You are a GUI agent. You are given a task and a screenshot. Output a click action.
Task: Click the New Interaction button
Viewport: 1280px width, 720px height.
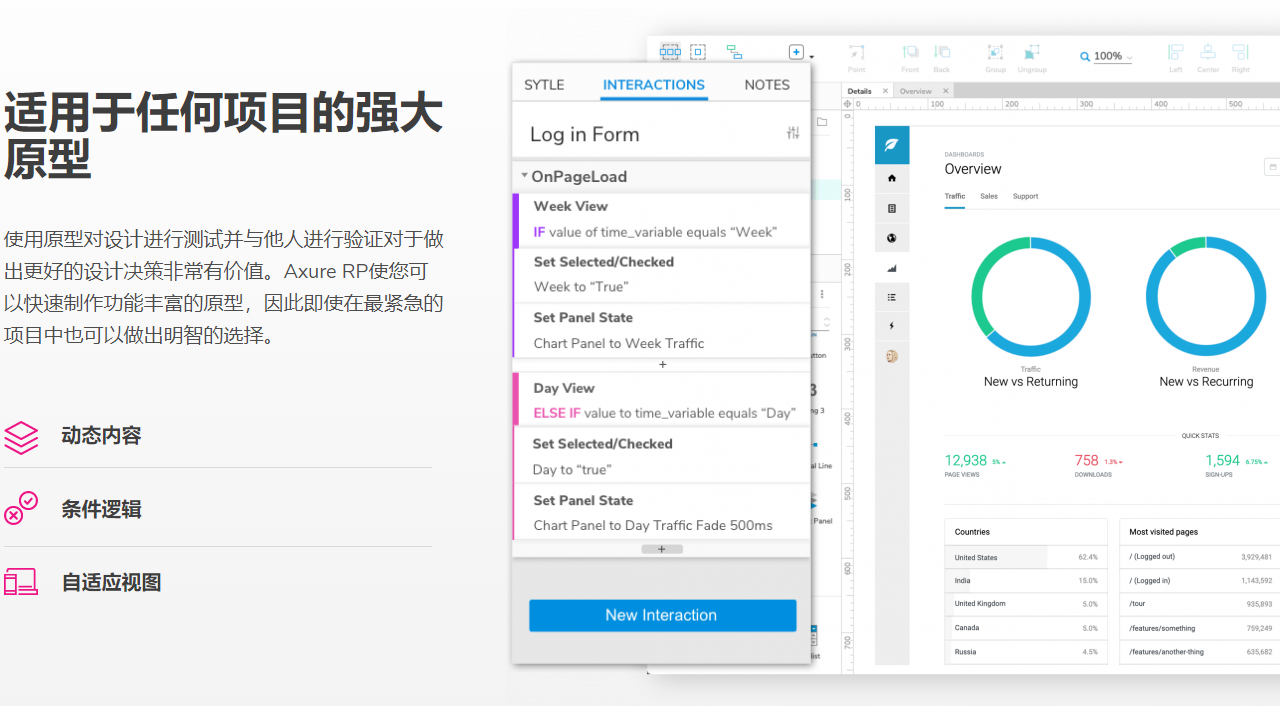tap(662, 615)
